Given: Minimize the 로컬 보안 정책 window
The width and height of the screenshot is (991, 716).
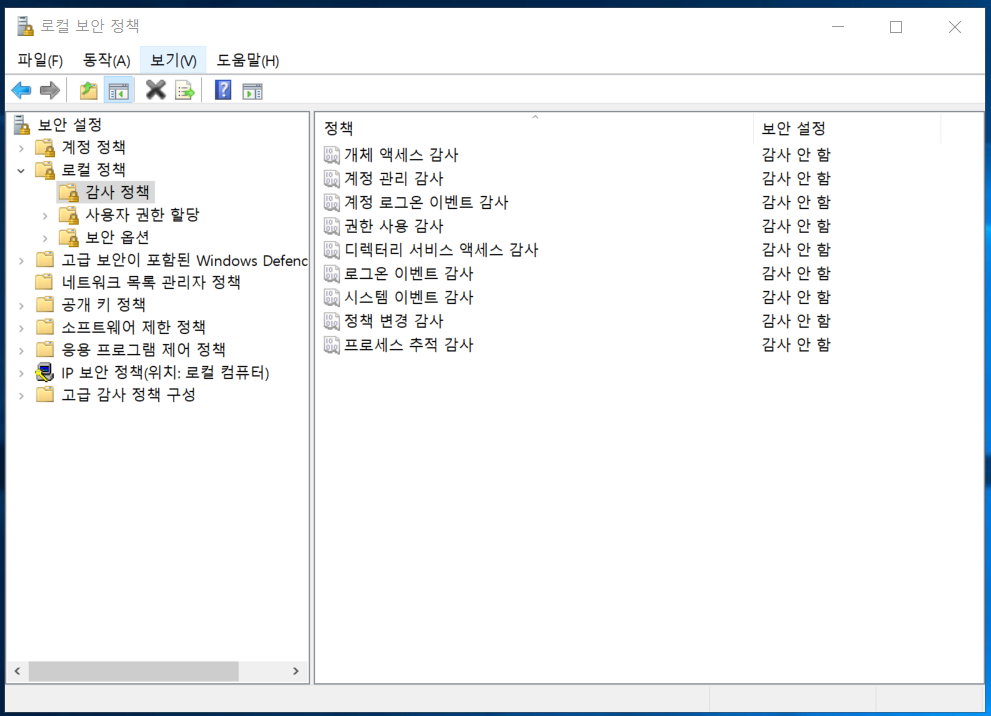Looking at the screenshot, I should 838,27.
